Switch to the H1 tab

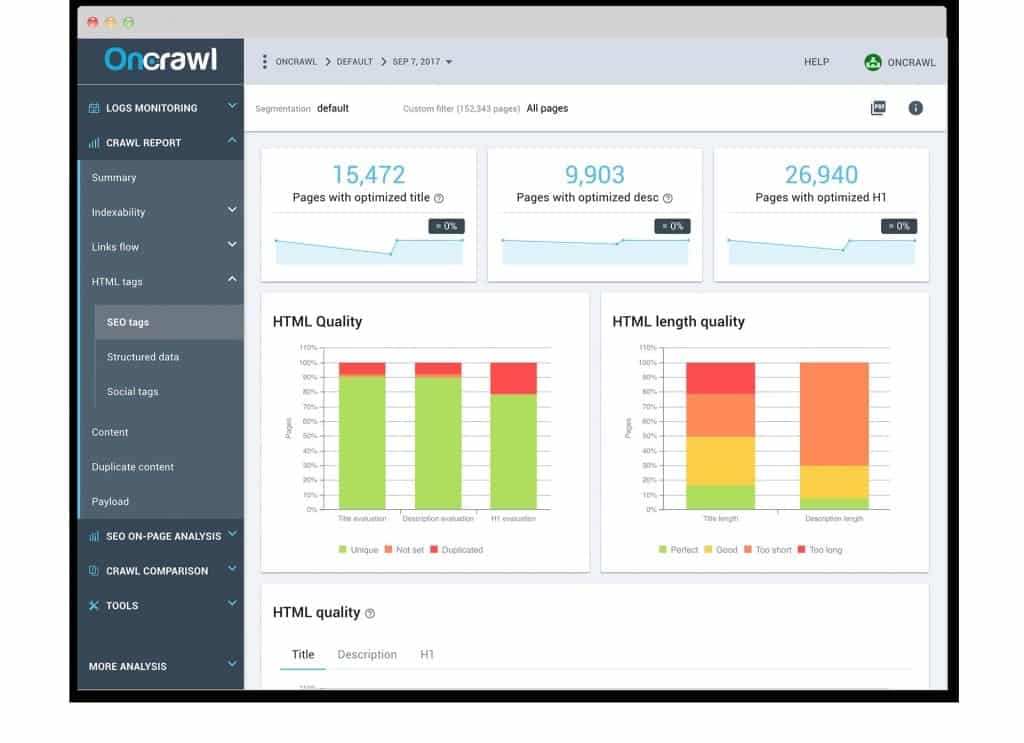pyautogui.click(x=427, y=655)
